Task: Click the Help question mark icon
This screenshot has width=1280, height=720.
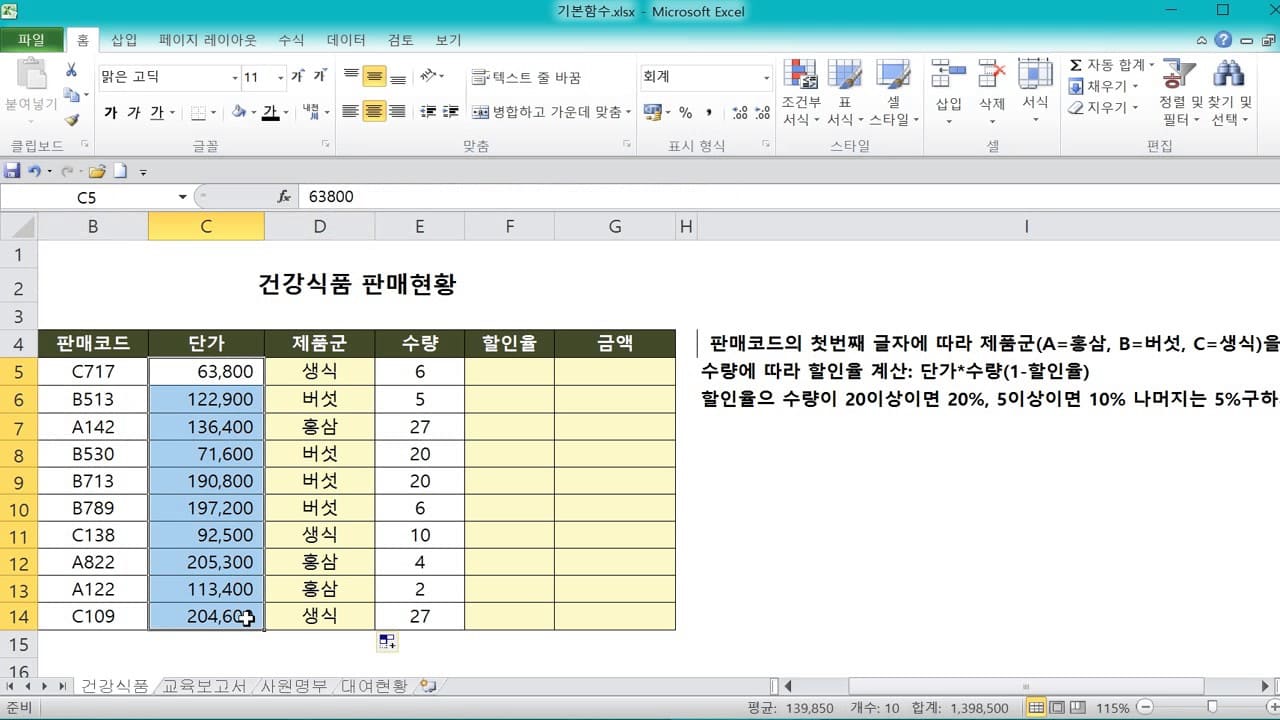Action: point(1223,40)
